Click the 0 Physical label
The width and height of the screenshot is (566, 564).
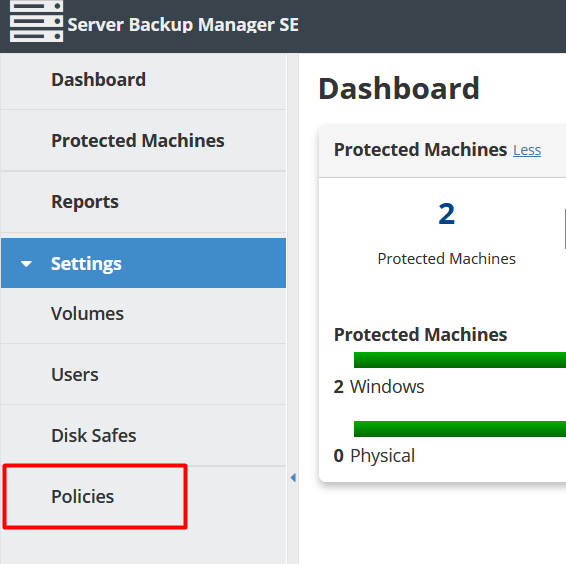point(374,456)
